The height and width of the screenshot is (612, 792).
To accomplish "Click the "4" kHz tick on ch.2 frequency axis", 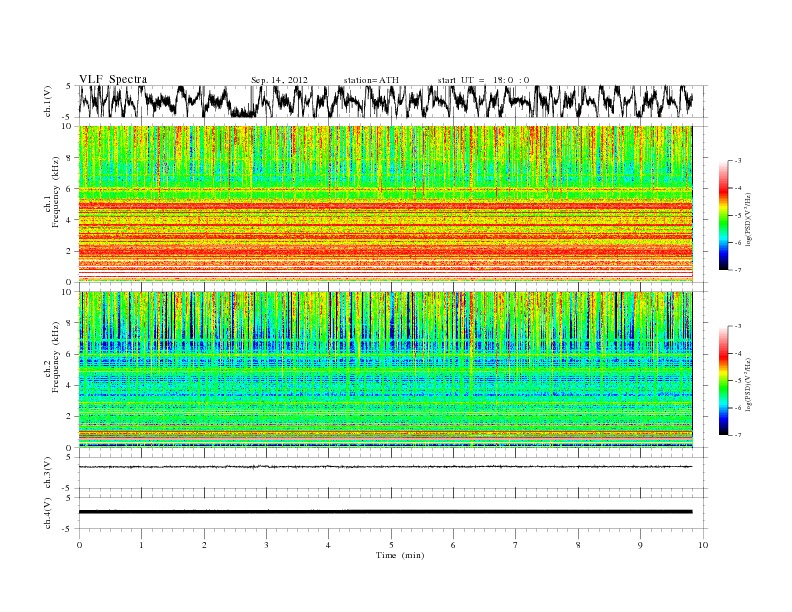I will point(69,386).
